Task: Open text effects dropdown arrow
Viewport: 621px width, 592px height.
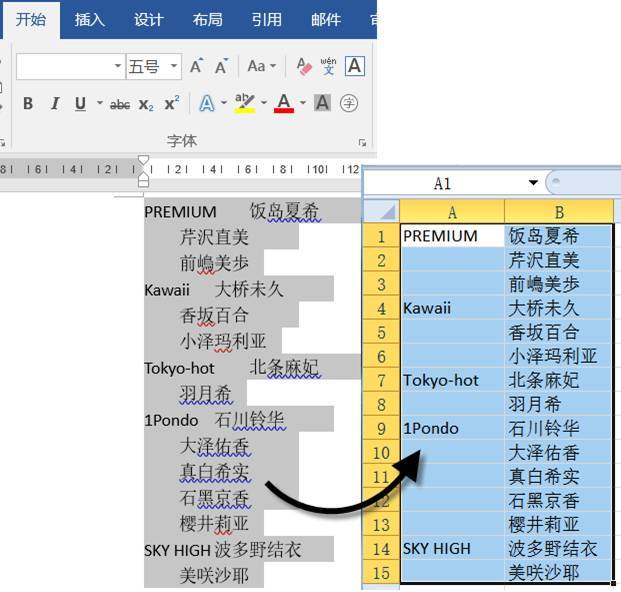Action: point(224,103)
